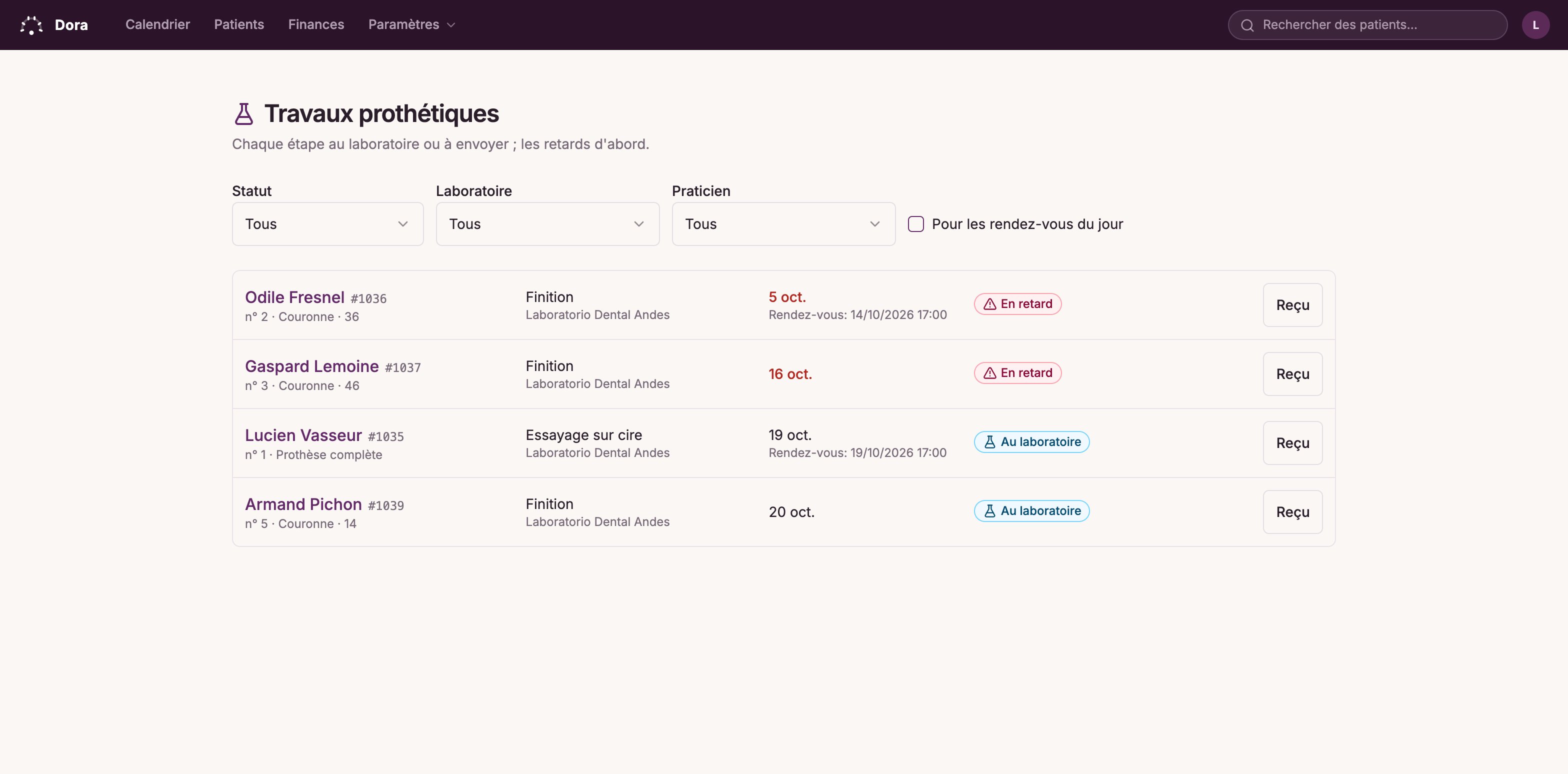Image resolution: width=1568 pixels, height=774 pixels.
Task: Click patient number #1036
Action: (x=368, y=299)
